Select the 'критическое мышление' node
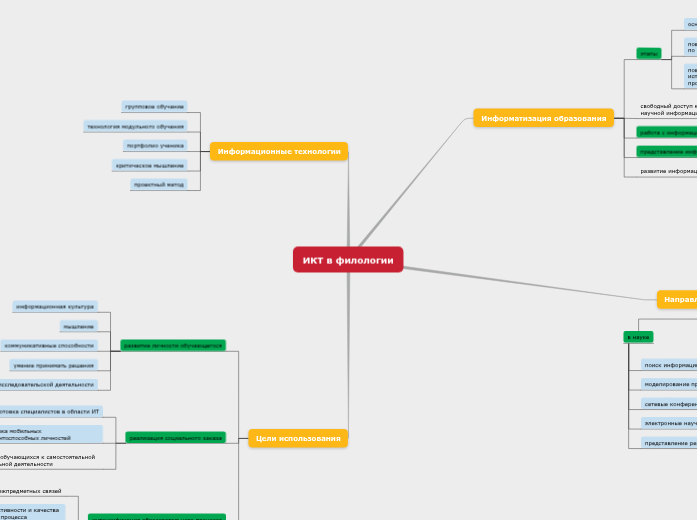Screen dimensions: 697x520 point(149,166)
